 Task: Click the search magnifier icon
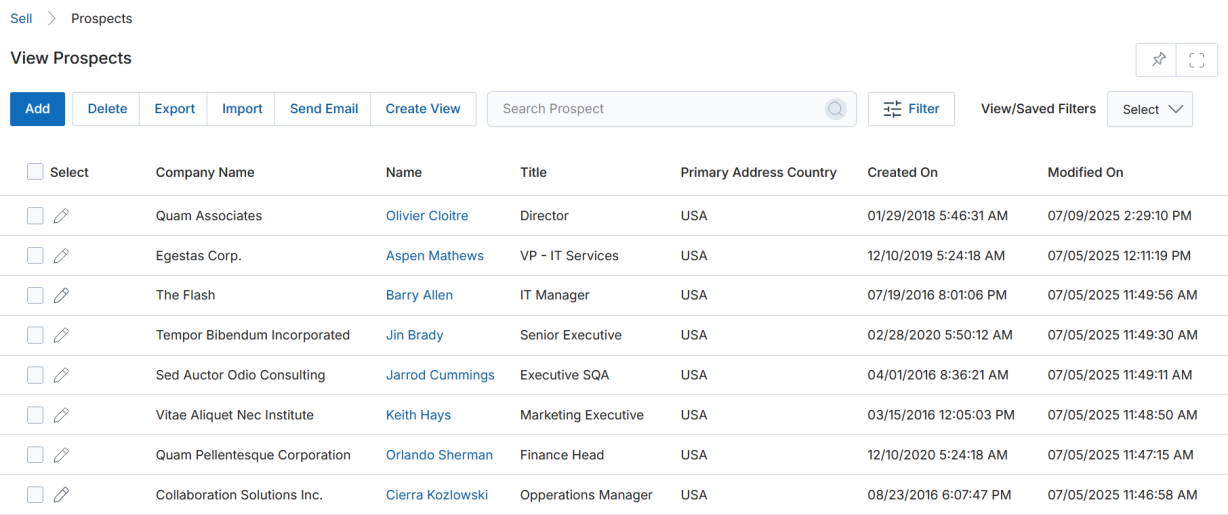836,109
